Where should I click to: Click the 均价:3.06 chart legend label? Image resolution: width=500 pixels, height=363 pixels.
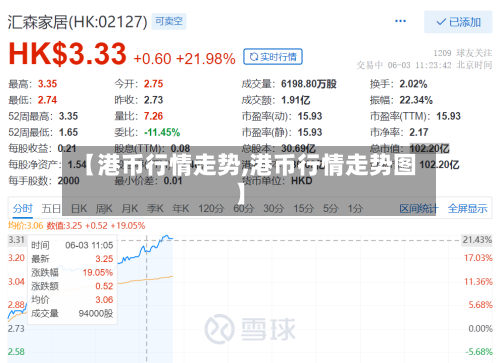pyautogui.click(x=26, y=226)
